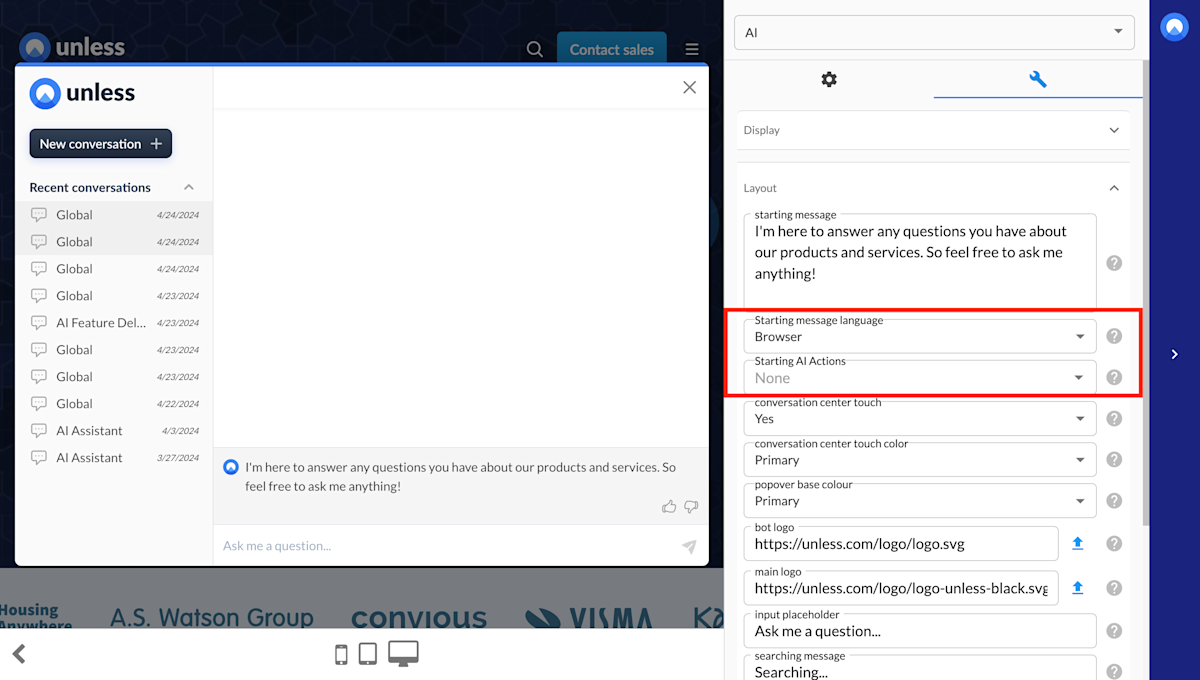The height and width of the screenshot is (680, 1200).
Task: Open the search magnifier icon
Action: (534, 48)
